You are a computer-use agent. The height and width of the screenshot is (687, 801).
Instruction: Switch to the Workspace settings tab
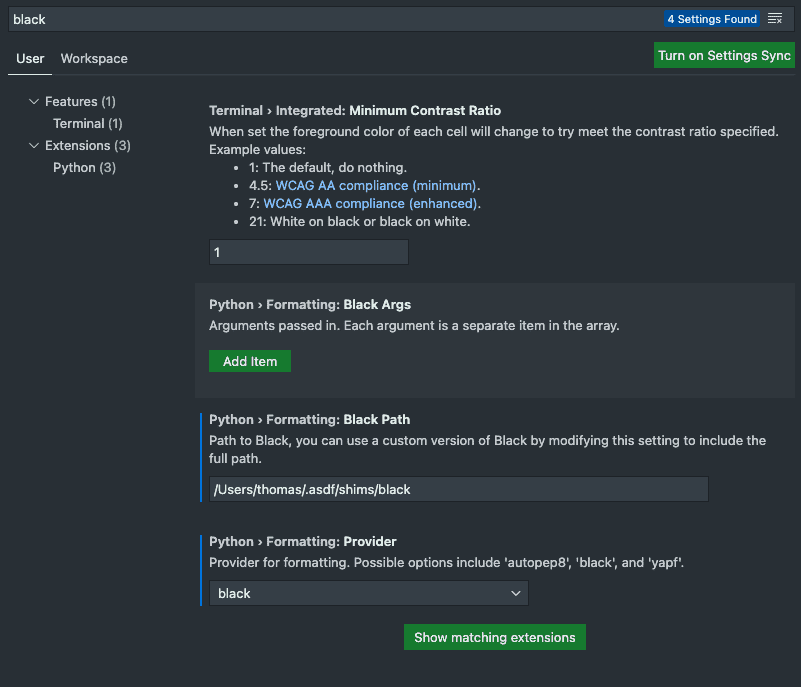pos(94,58)
